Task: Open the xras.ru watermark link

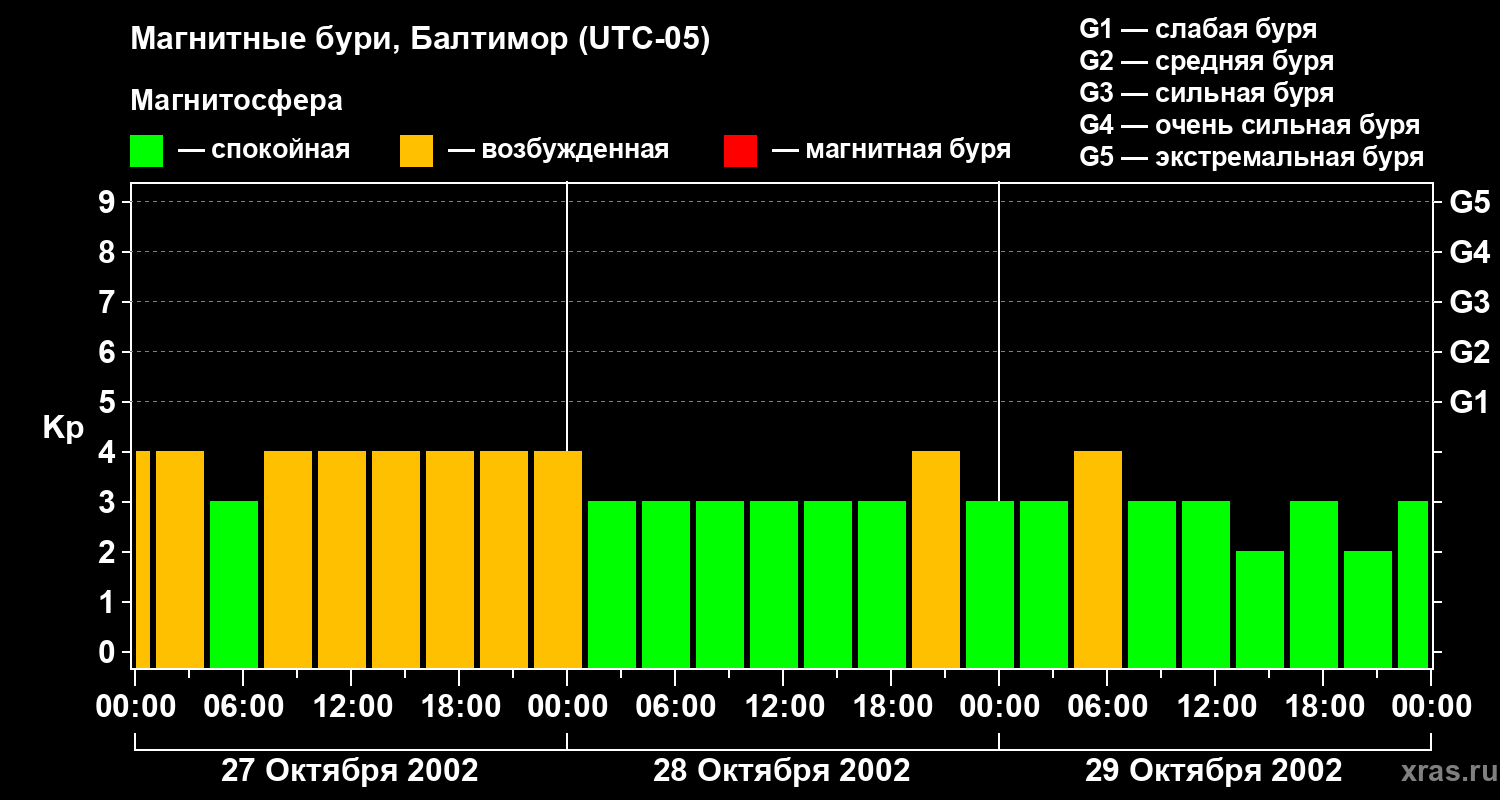Action: tap(1444, 771)
